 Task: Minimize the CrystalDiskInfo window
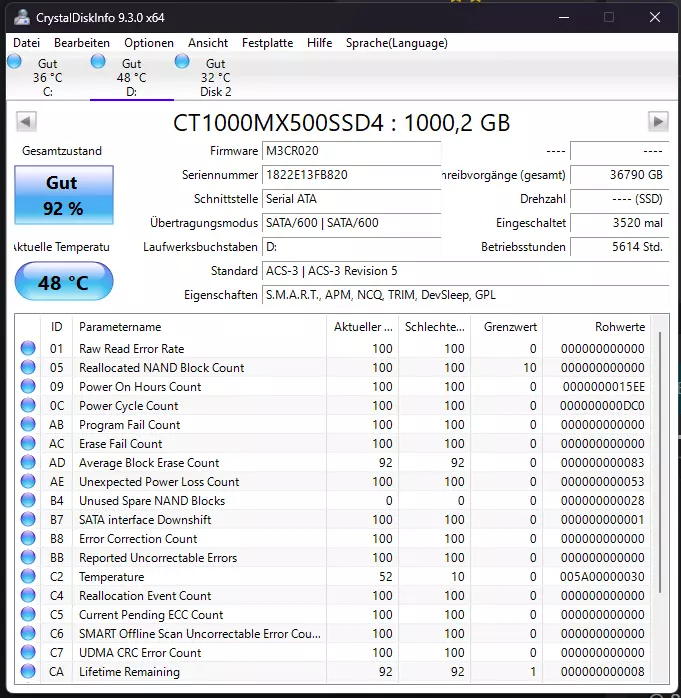[564, 17]
